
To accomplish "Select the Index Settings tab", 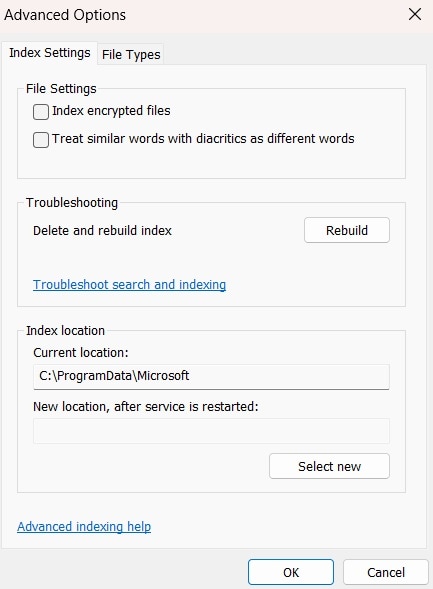I will click(x=50, y=53).
